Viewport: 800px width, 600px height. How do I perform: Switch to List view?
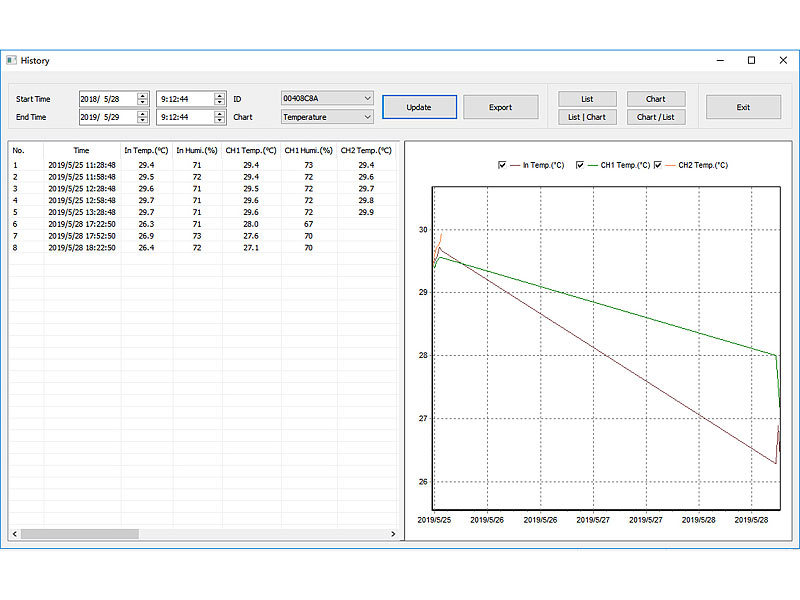[587, 99]
